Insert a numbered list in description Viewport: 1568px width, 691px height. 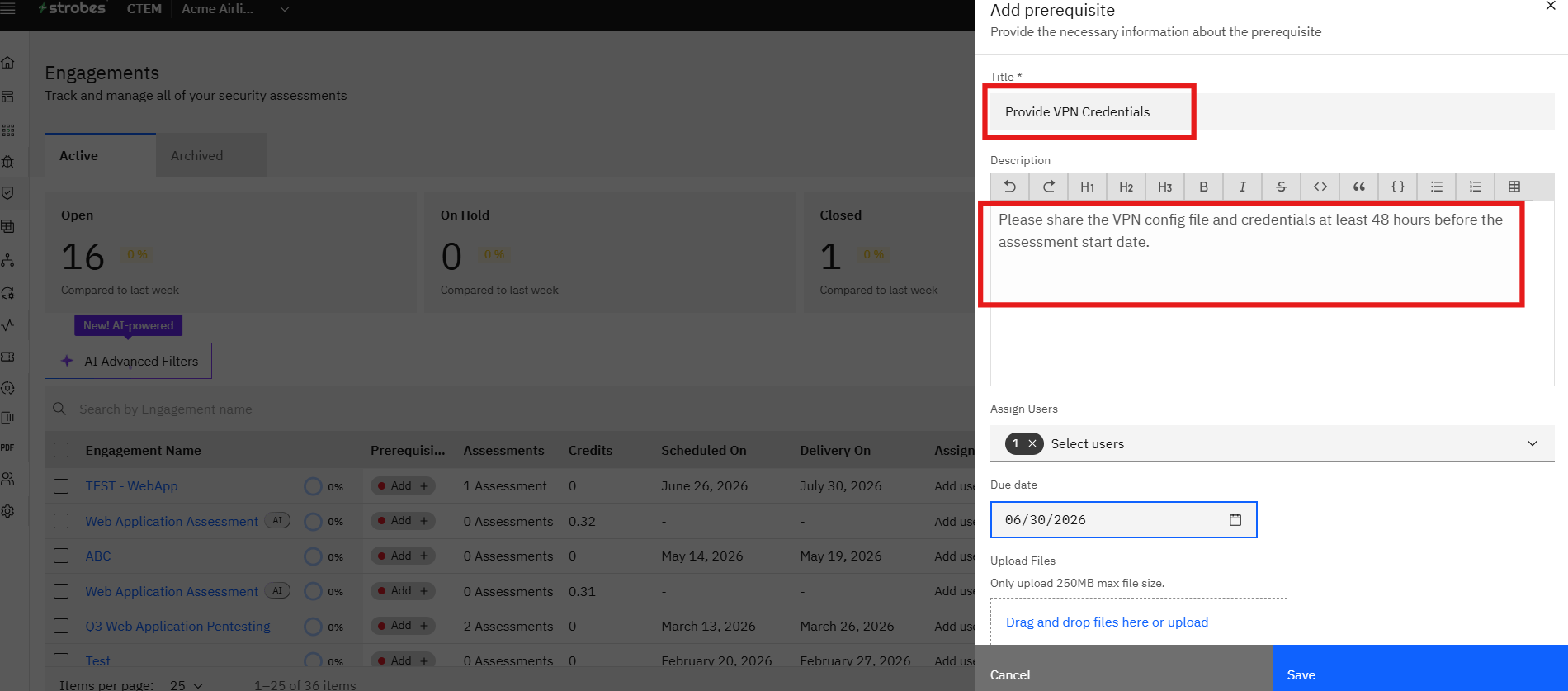point(1475,187)
